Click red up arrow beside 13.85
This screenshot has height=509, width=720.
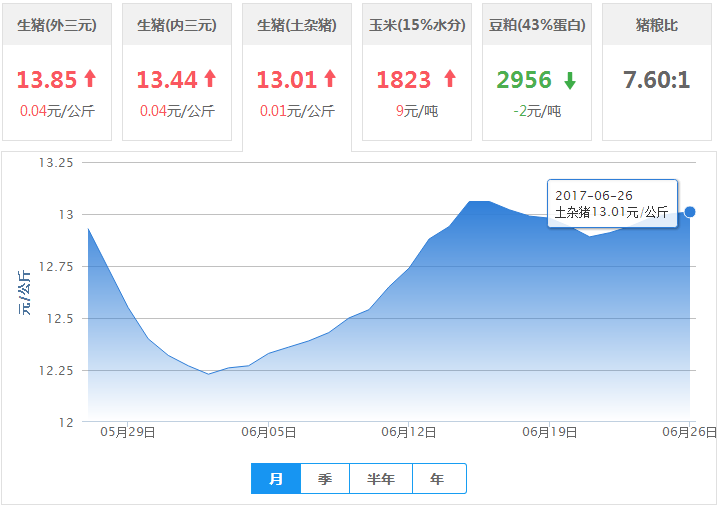click(x=90, y=79)
